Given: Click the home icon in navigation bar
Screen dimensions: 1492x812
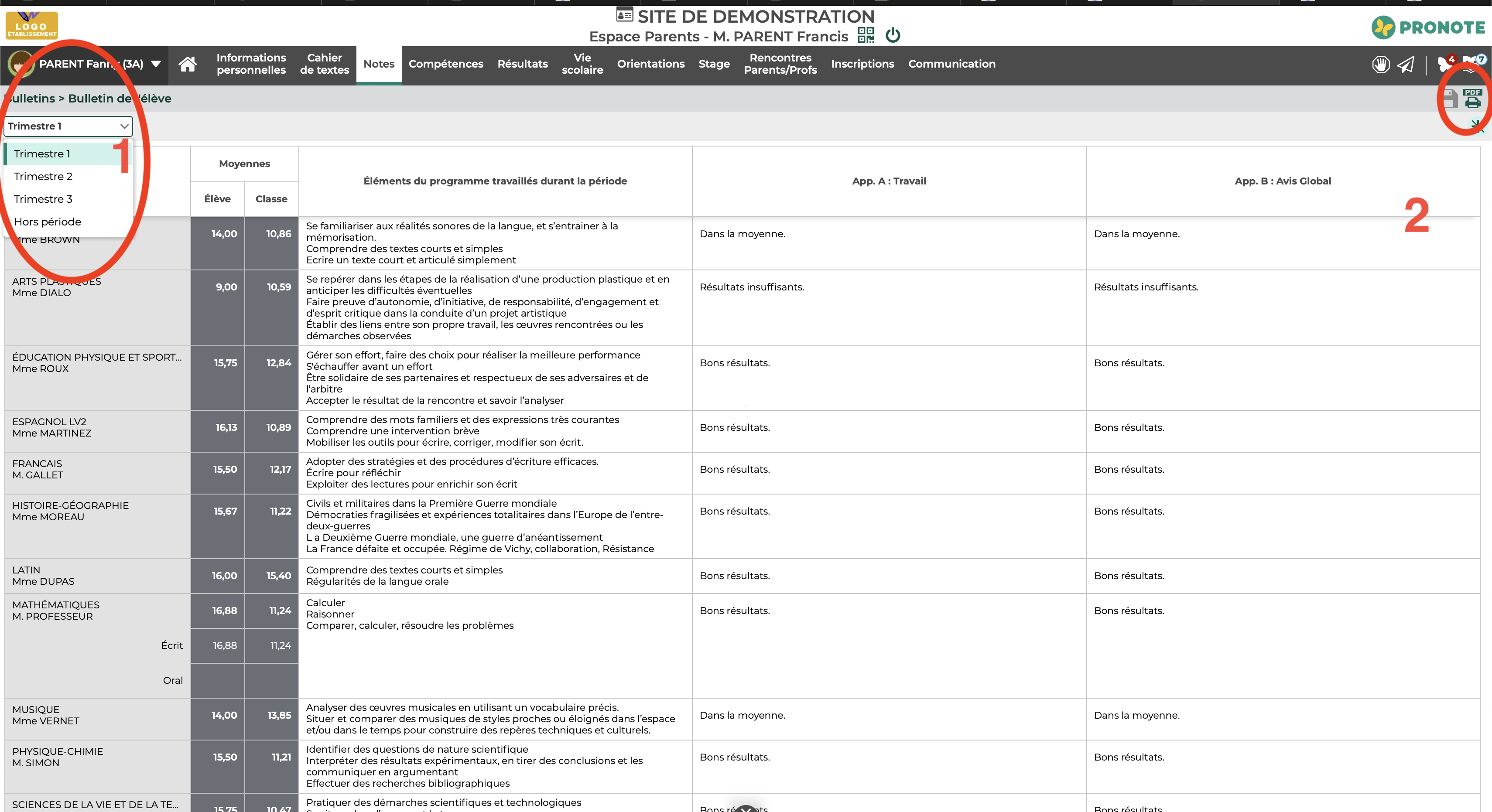Looking at the screenshot, I should coord(187,64).
